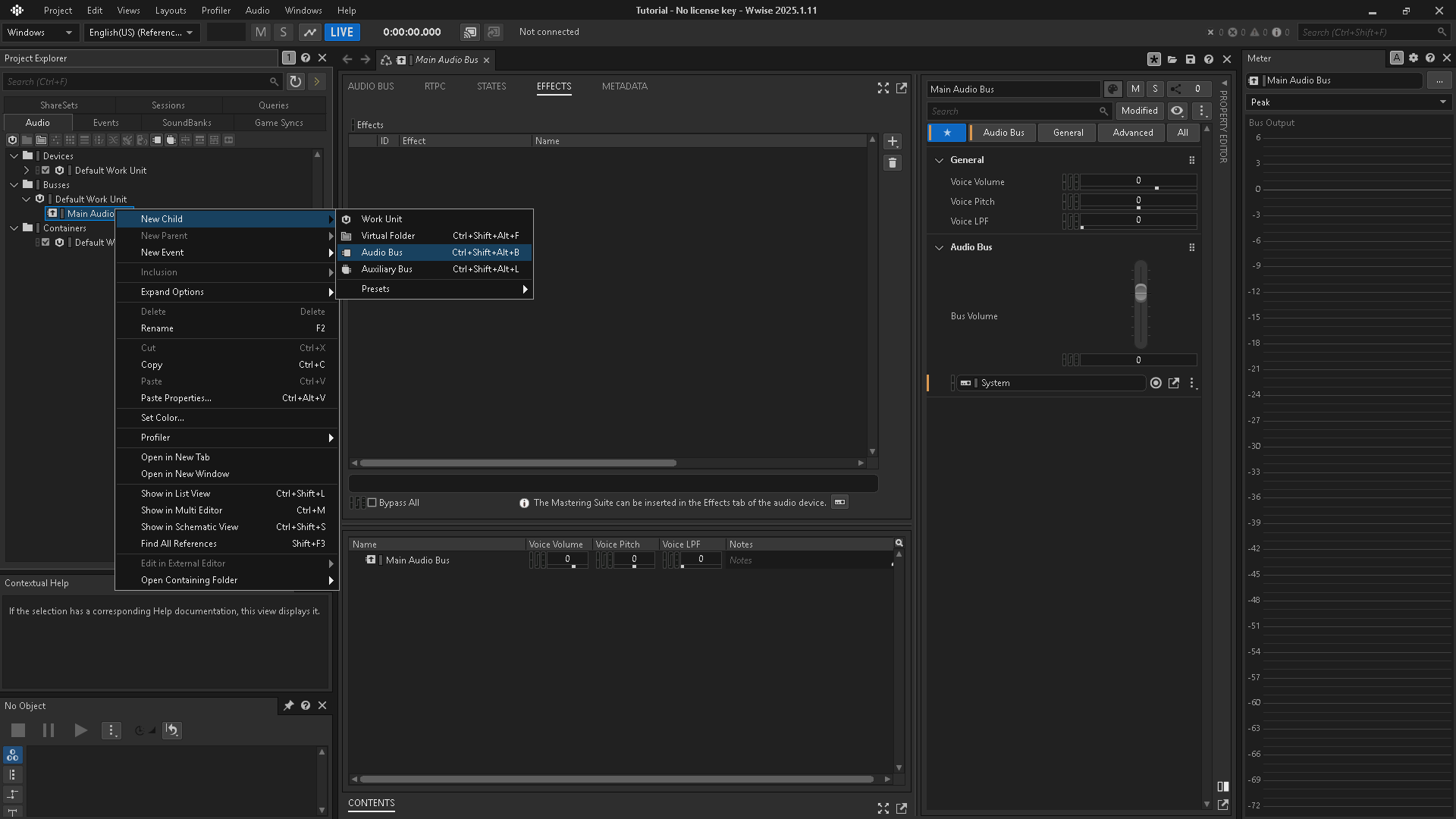Click the Auxiliary Bus icon in Project Explorer toolbar
The height and width of the screenshot is (819, 1456).
point(171,140)
